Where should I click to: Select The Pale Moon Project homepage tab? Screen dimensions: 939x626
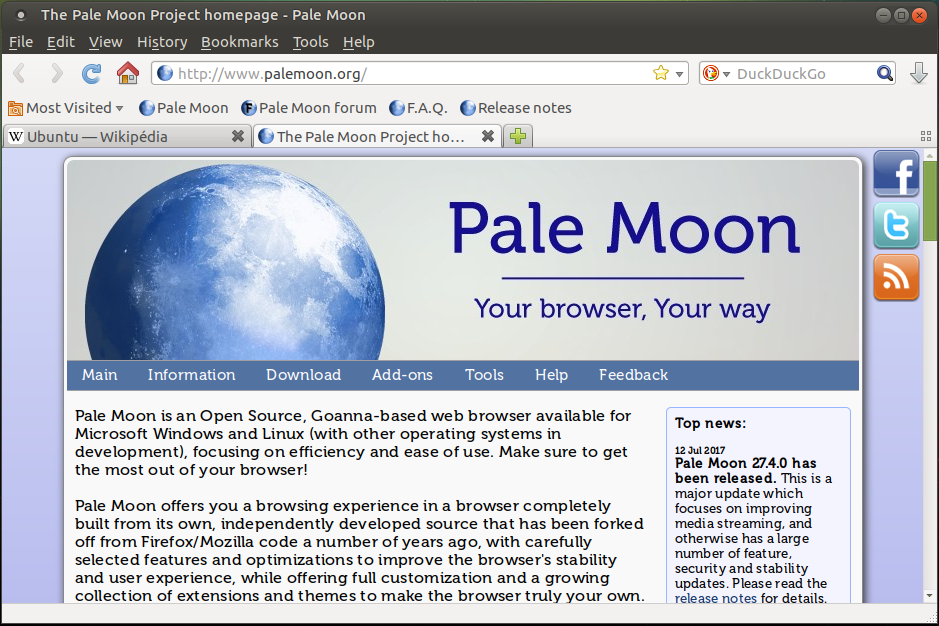point(377,137)
